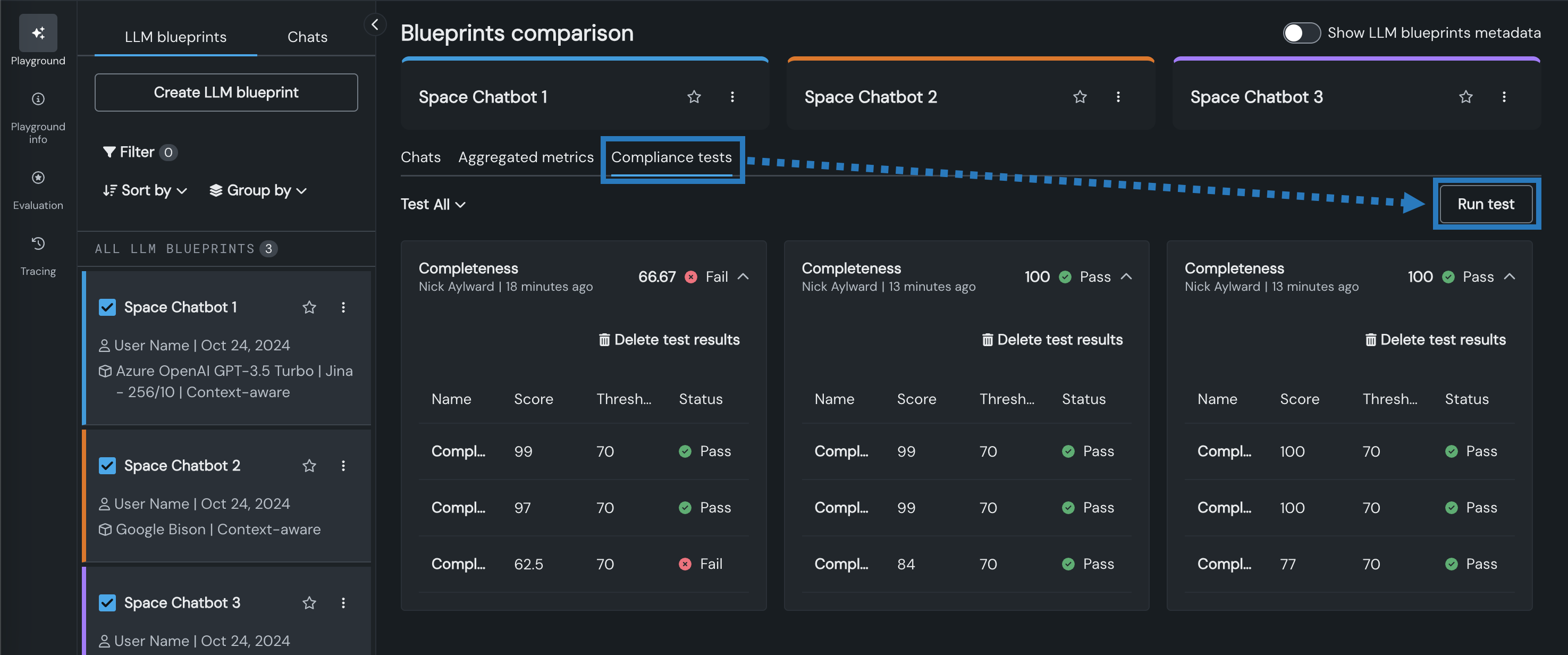1568x655 pixels.
Task: Switch to the Chats tab in left panel
Action: click(x=307, y=37)
